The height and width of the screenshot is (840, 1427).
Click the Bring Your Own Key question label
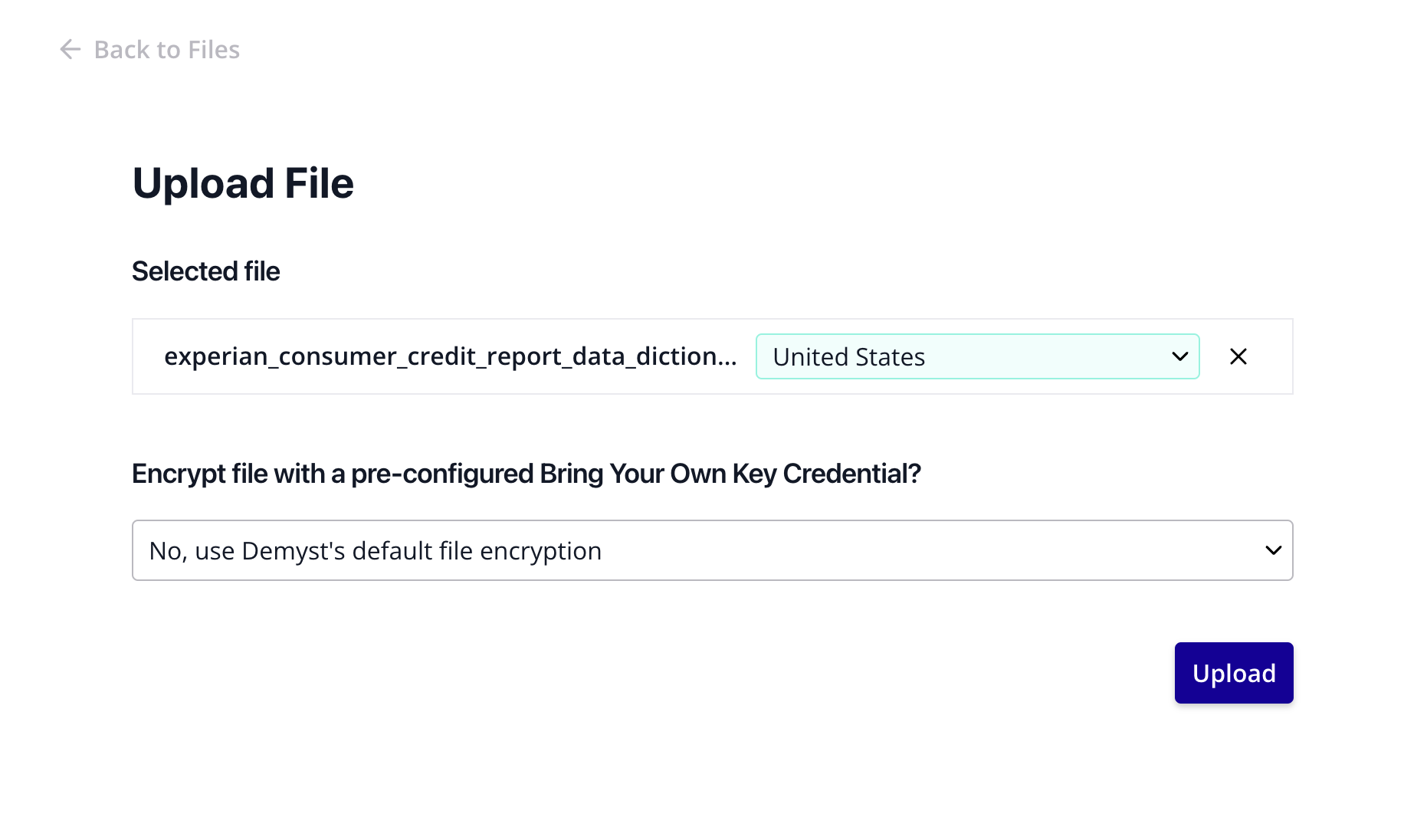(x=526, y=474)
